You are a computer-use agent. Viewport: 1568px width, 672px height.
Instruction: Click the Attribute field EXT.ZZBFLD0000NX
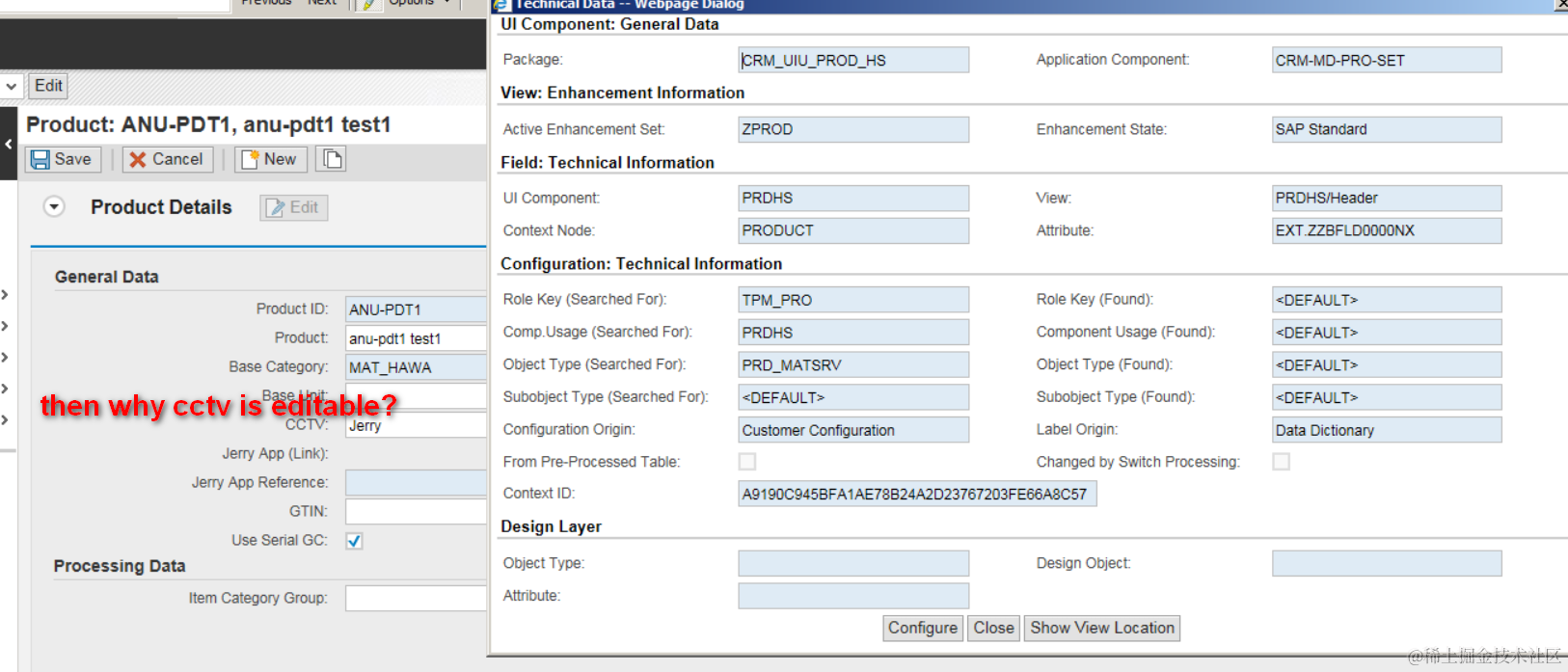1387,230
